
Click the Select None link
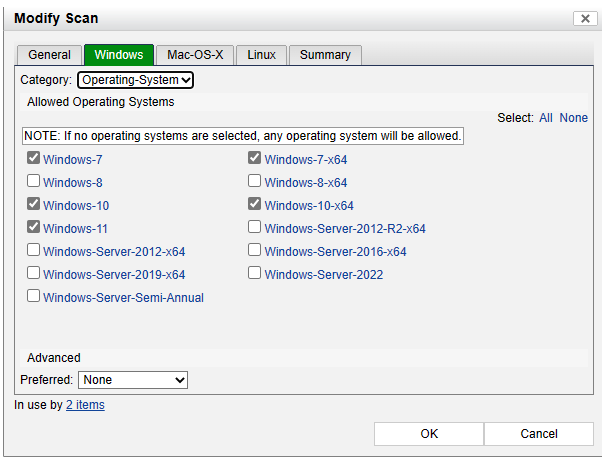pyautogui.click(x=574, y=118)
